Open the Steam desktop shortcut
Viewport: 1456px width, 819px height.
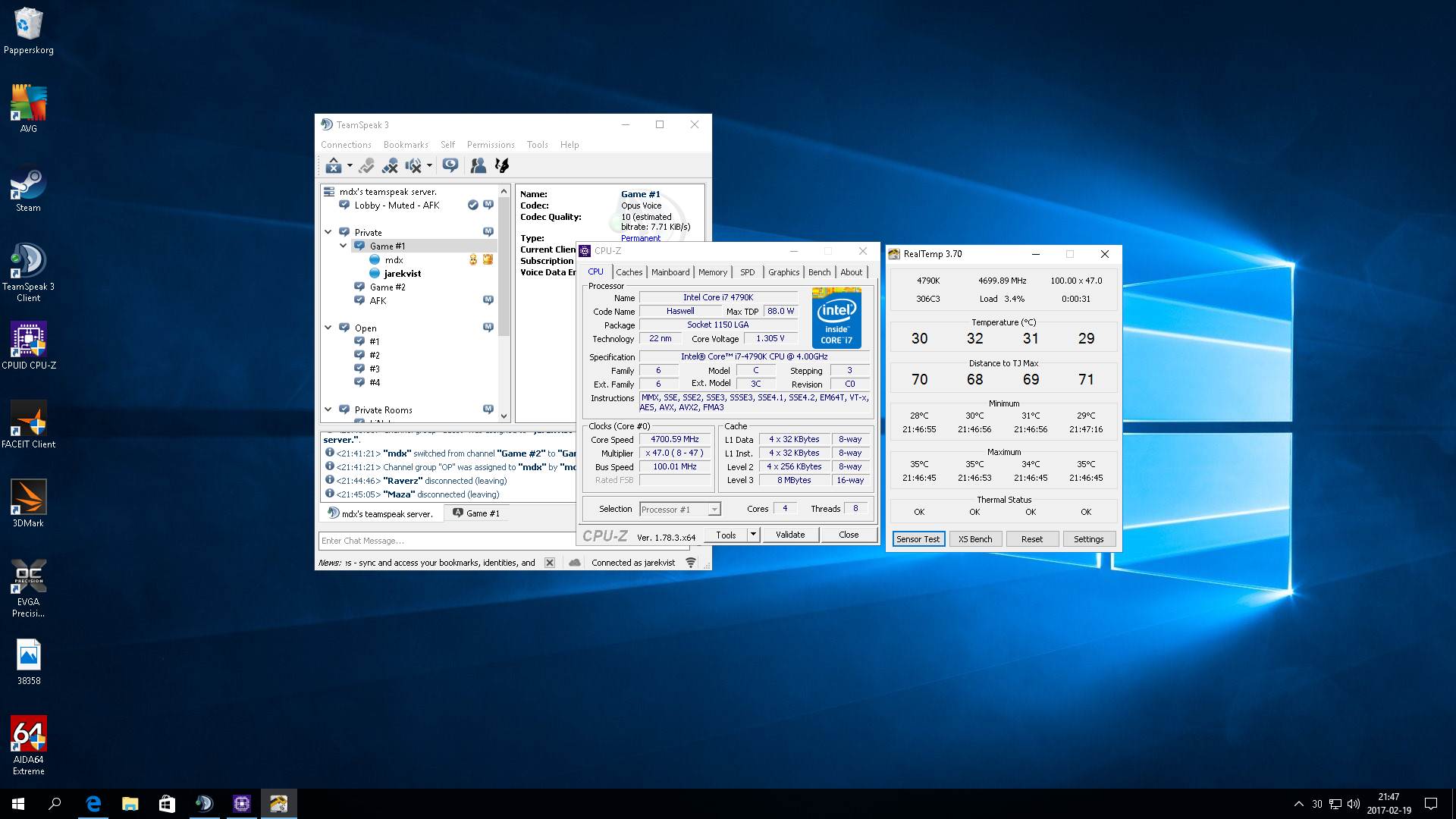(29, 189)
